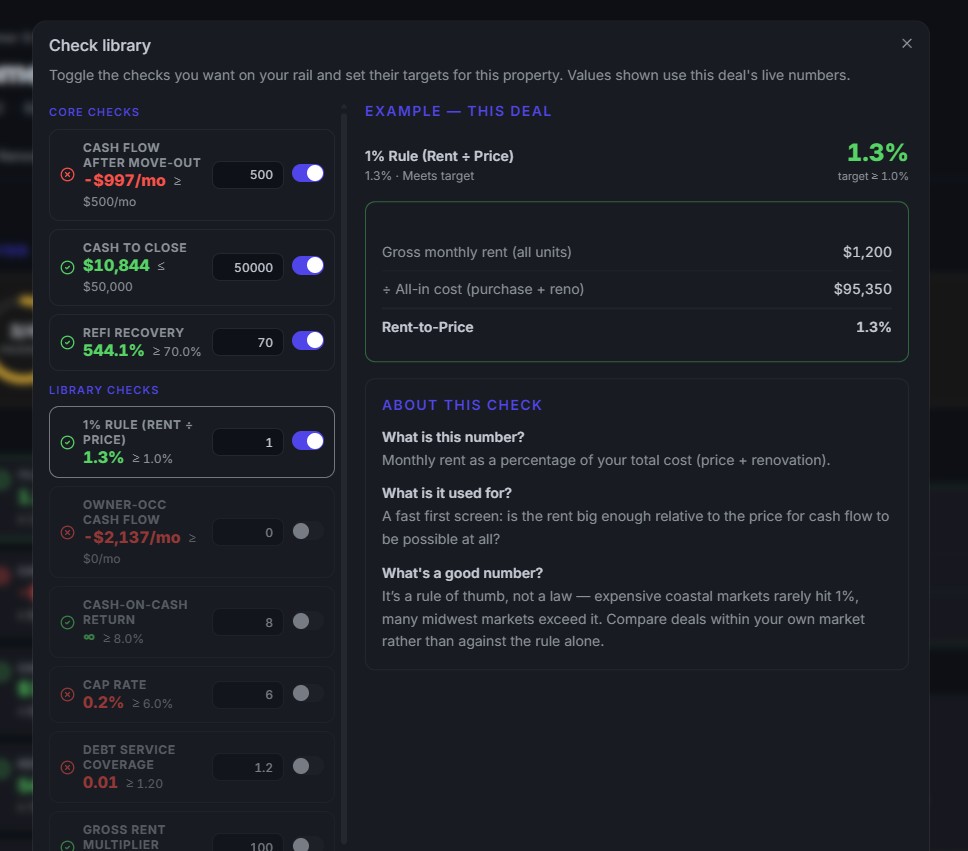Image resolution: width=968 pixels, height=851 pixels.
Task: Click the green check icon beside Cash-on-Cash Return
Action: (68, 622)
